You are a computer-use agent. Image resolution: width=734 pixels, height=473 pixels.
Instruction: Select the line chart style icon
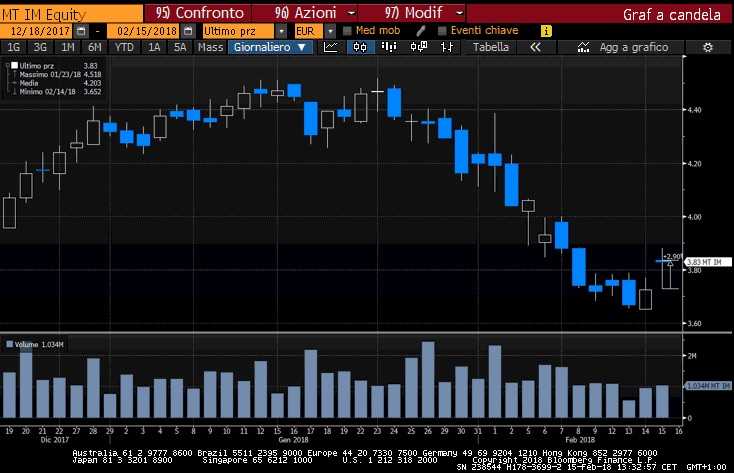[x=330, y=47]
